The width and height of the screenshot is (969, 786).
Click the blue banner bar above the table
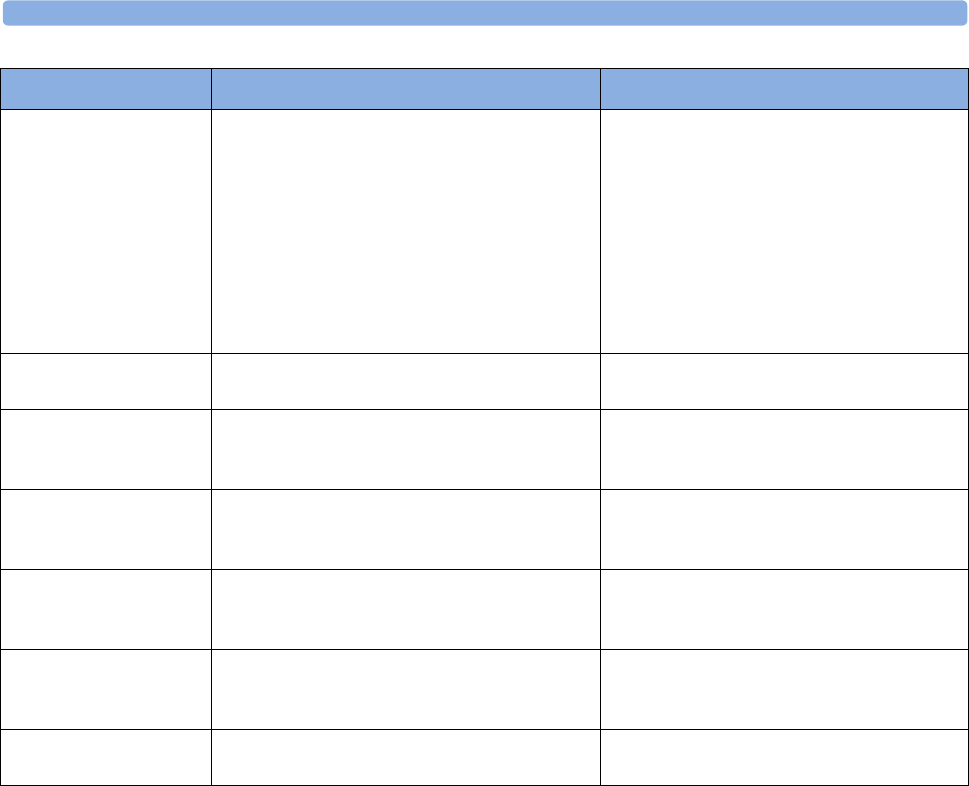point(484,13)
